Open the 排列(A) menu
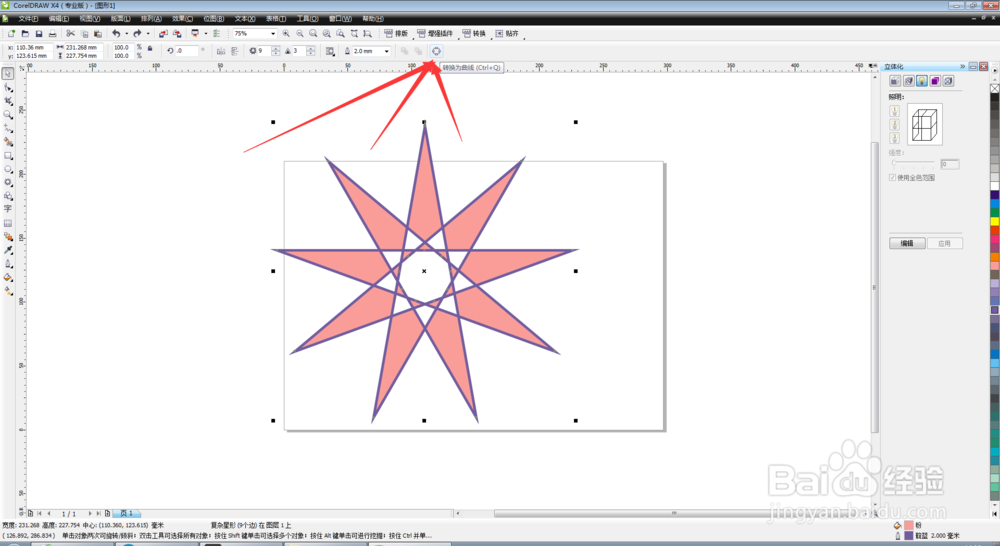The height and width of the screenshot is (546, 1000). coord(151,18)
